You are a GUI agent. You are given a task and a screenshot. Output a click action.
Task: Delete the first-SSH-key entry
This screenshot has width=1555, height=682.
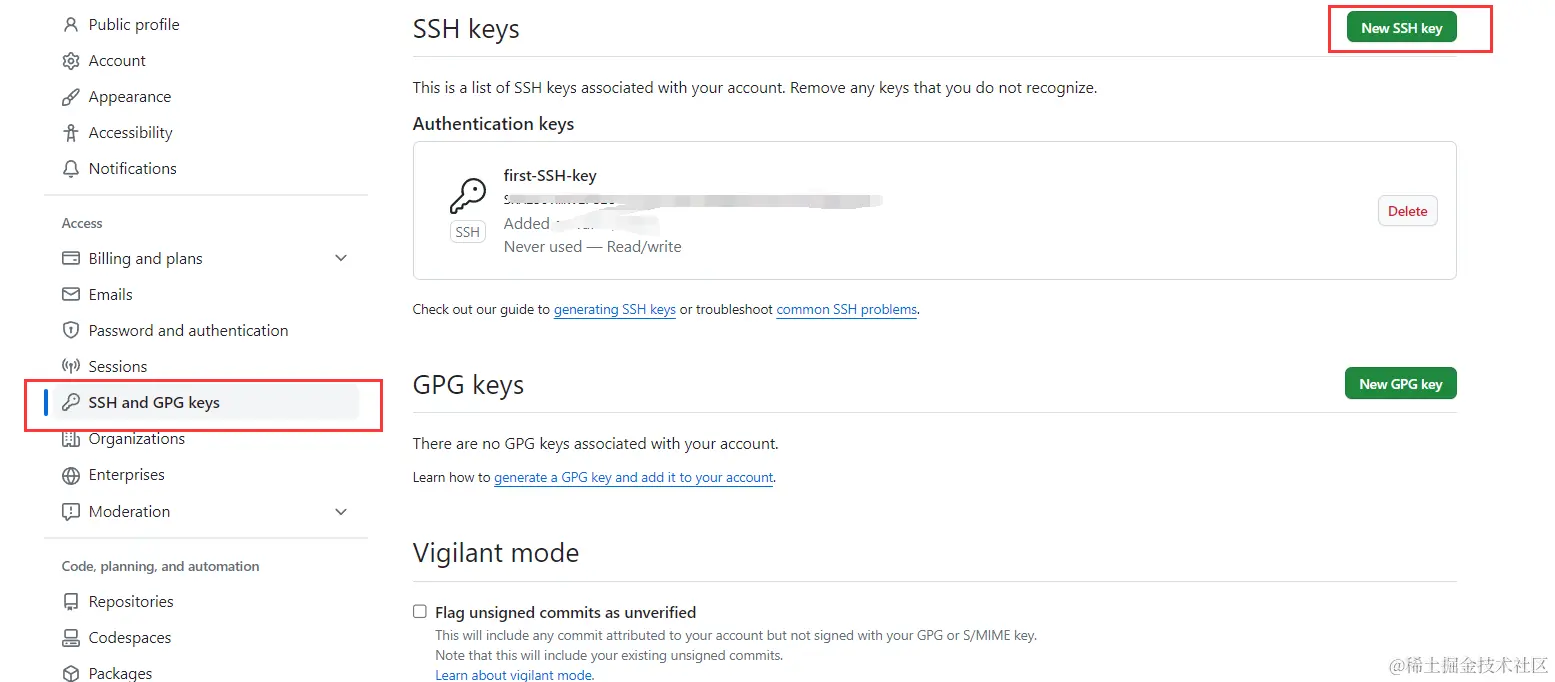pyautogui.click(x=1407, y=211)
